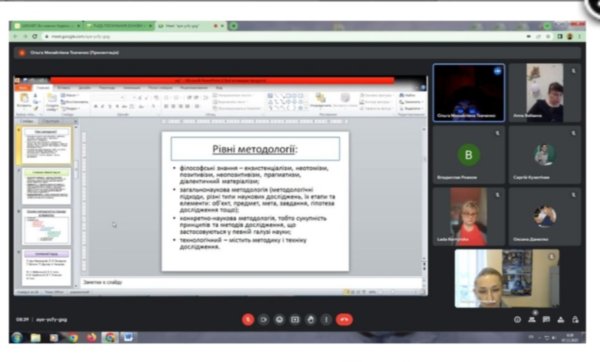Open the orange File tab in PowerPoint
Viewport: 600px width, 362px height.
(x=22, y=88)
